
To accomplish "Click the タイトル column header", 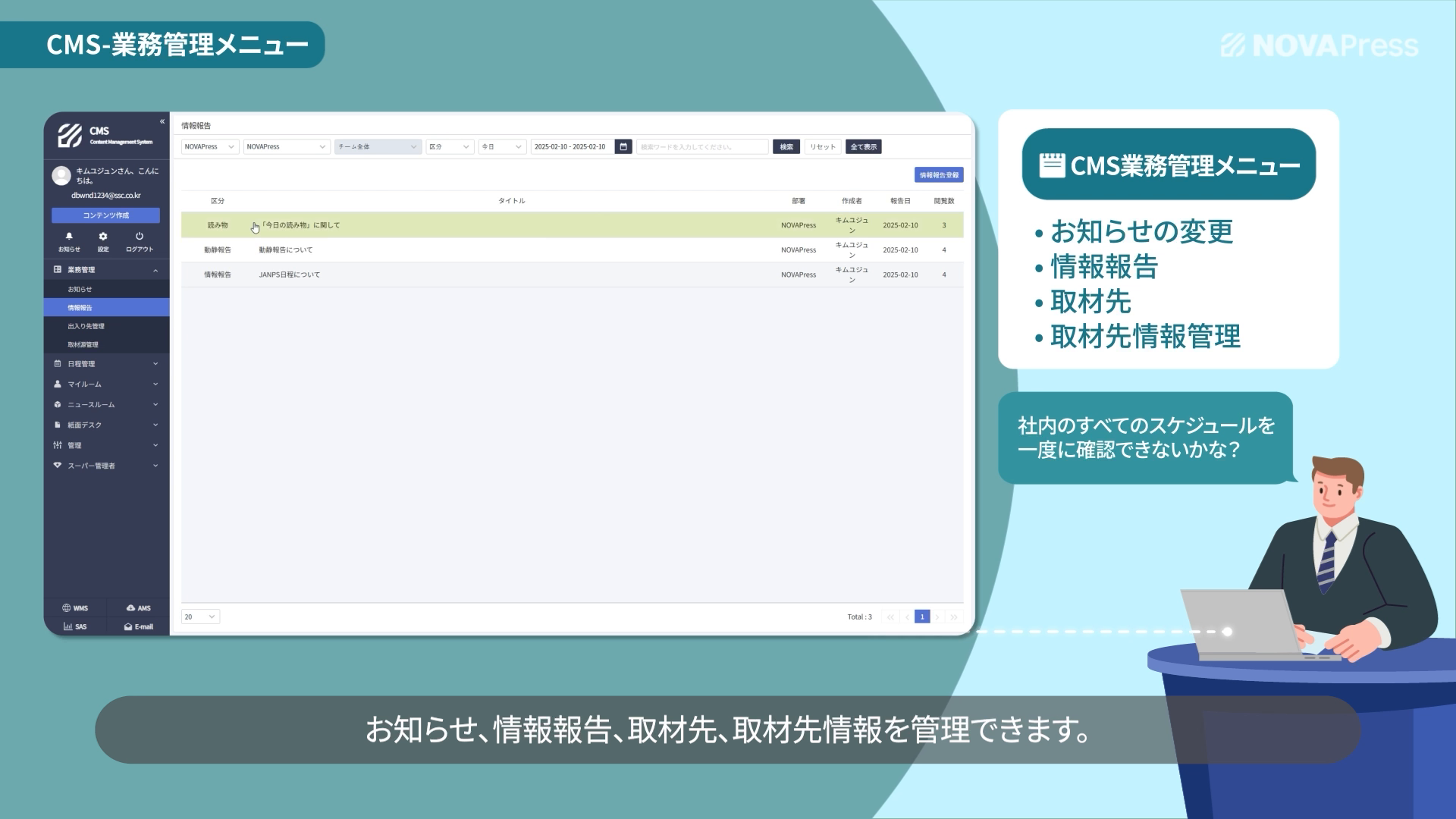I will (x=512, y=201).
